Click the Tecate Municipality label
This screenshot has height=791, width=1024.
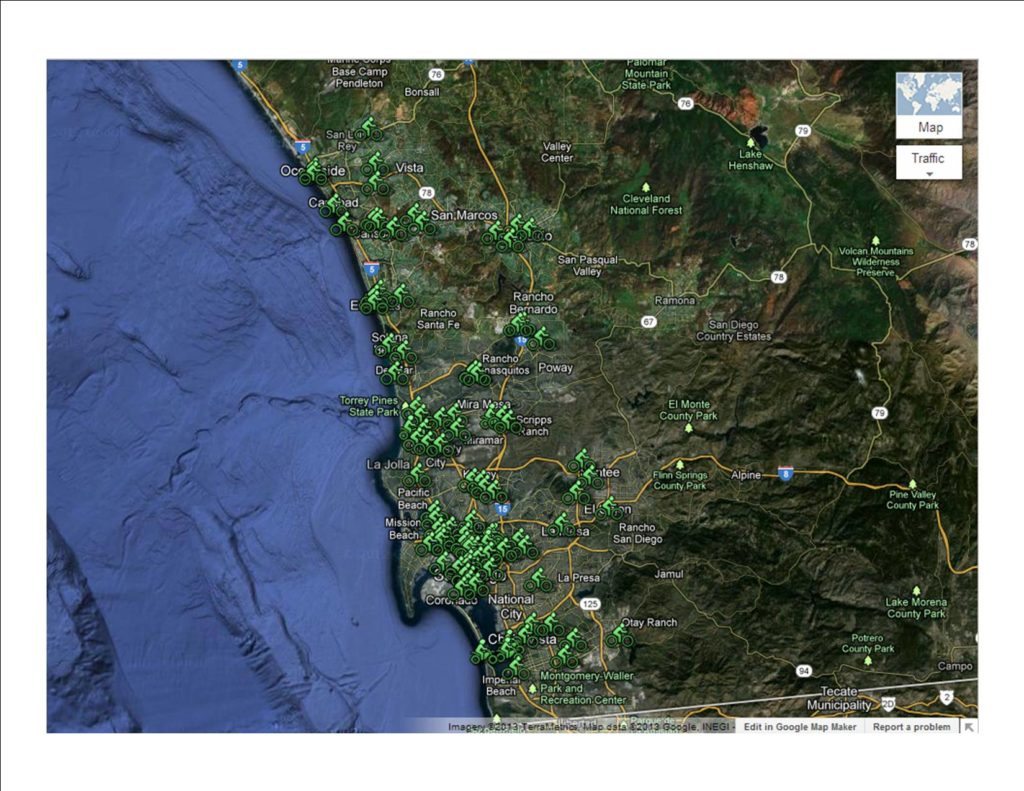pyautogui.click(x=839, y=698)
